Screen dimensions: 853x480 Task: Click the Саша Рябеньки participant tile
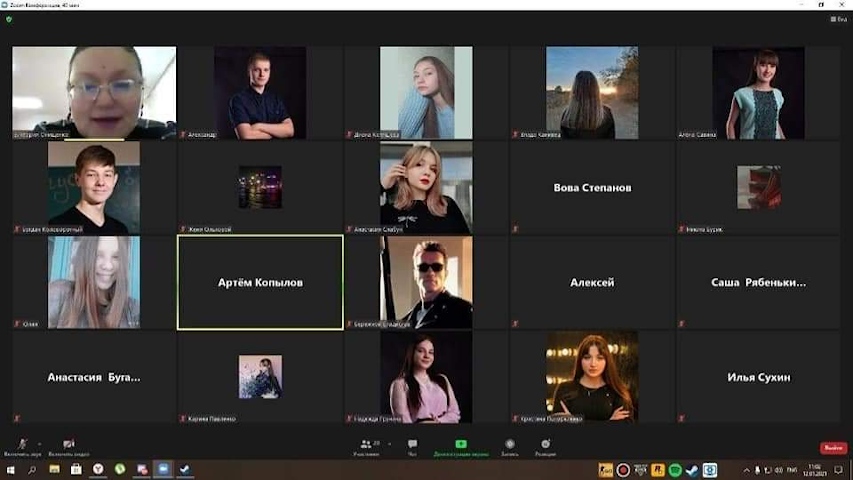tap(759, 283)
